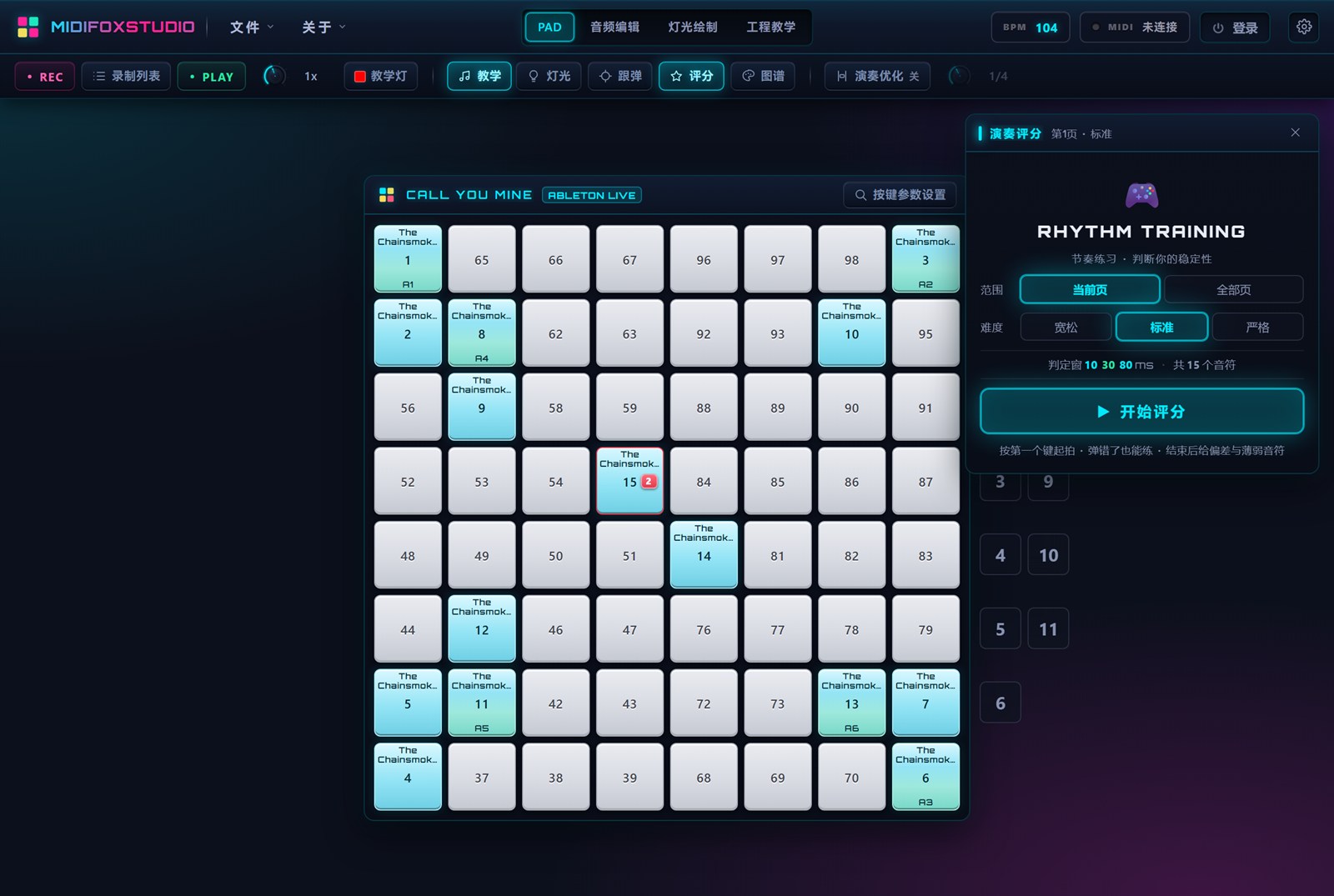Image resolution: width=1334 pixels, height=896 pixels.
Task: Adjust the playback speed knob
Action: (x=273, y=76)
